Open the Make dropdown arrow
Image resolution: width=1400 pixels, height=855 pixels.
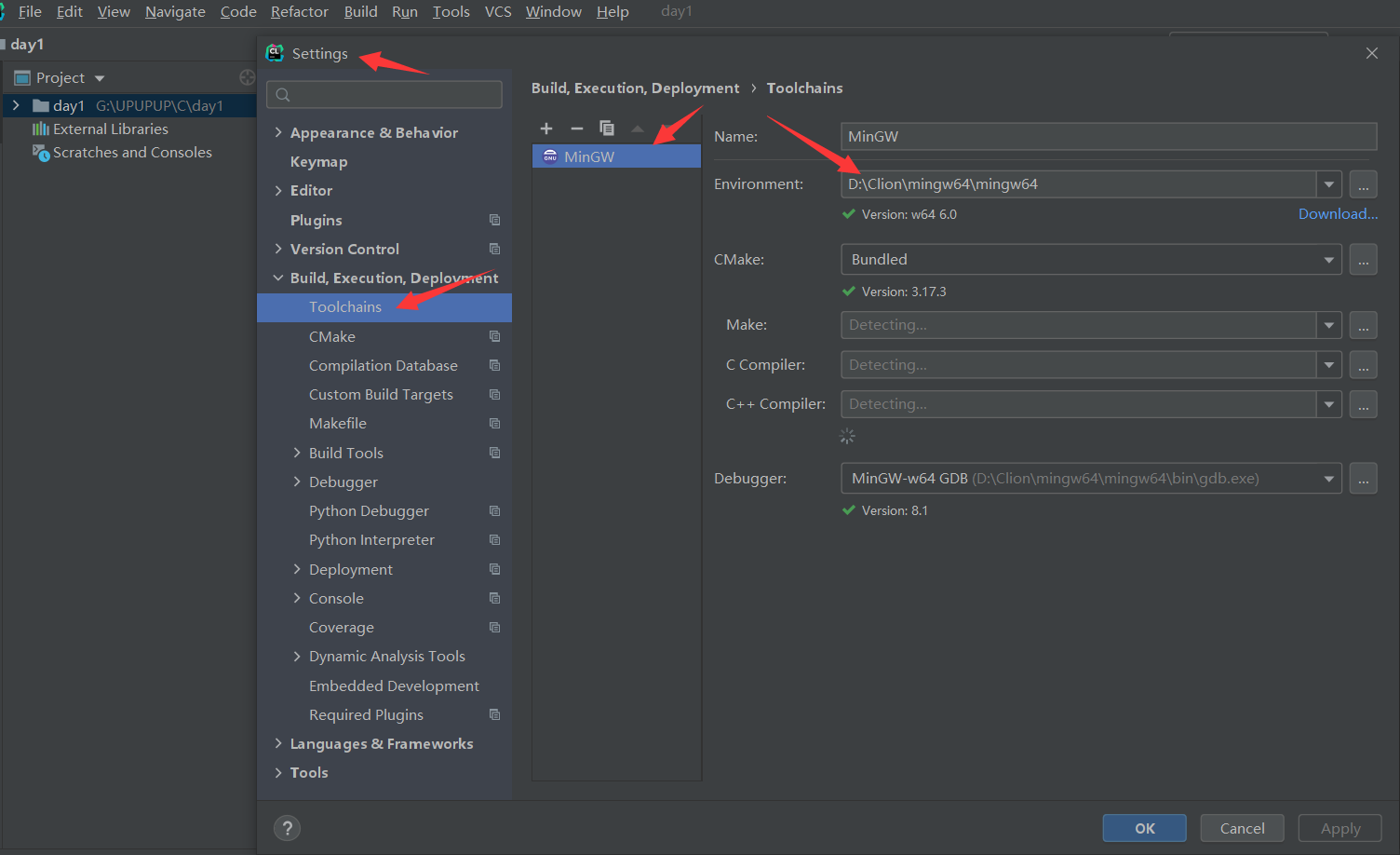(1329, 325)
